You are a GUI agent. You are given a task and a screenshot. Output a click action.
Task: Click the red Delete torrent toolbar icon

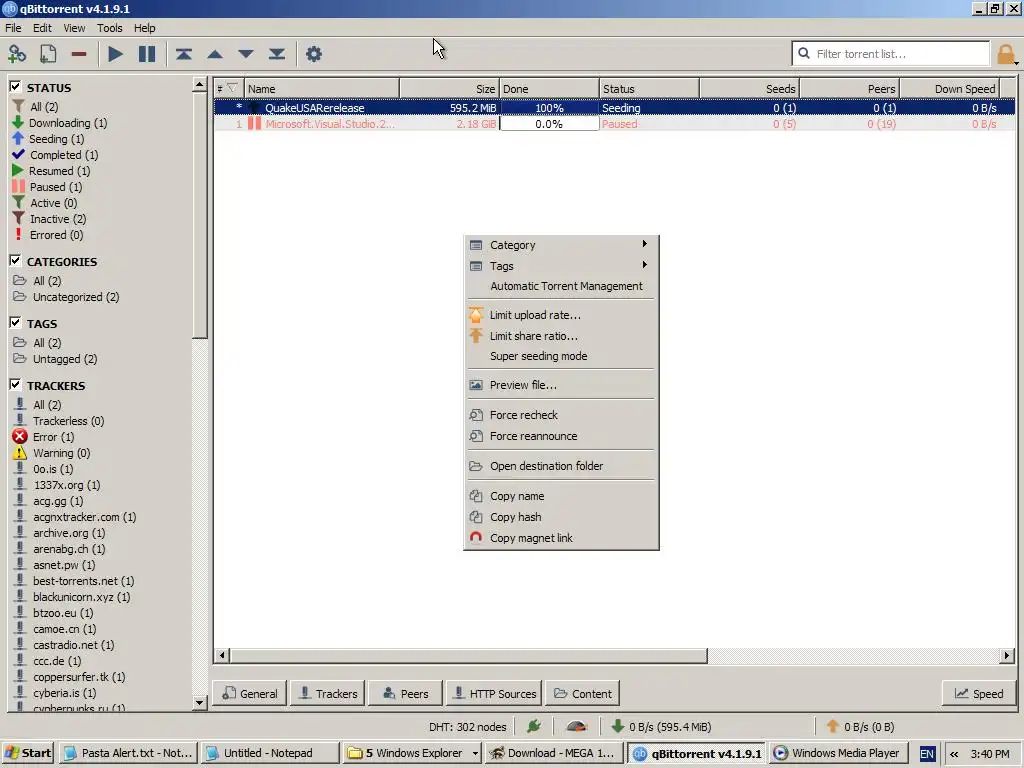(79, 54)
